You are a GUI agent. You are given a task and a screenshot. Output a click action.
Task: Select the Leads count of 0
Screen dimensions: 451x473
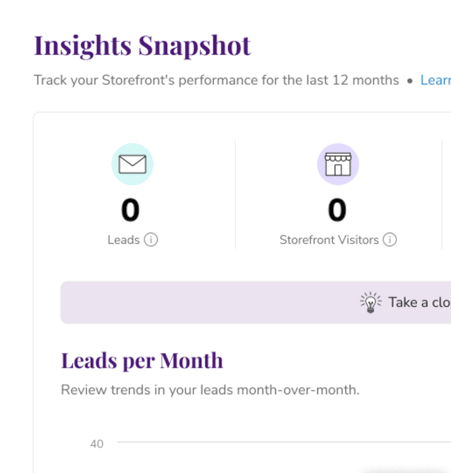click(x=130, y=210)
